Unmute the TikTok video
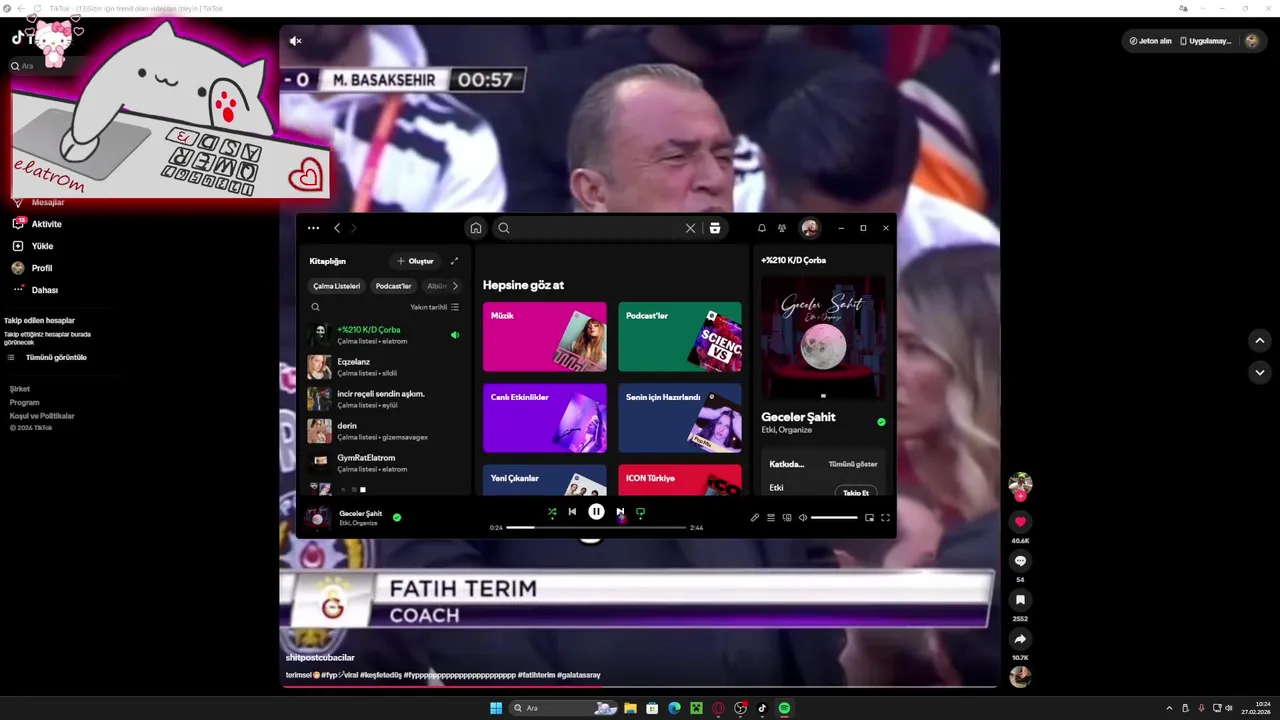This screenshot has height=720, width=1280. pos(295,41)
